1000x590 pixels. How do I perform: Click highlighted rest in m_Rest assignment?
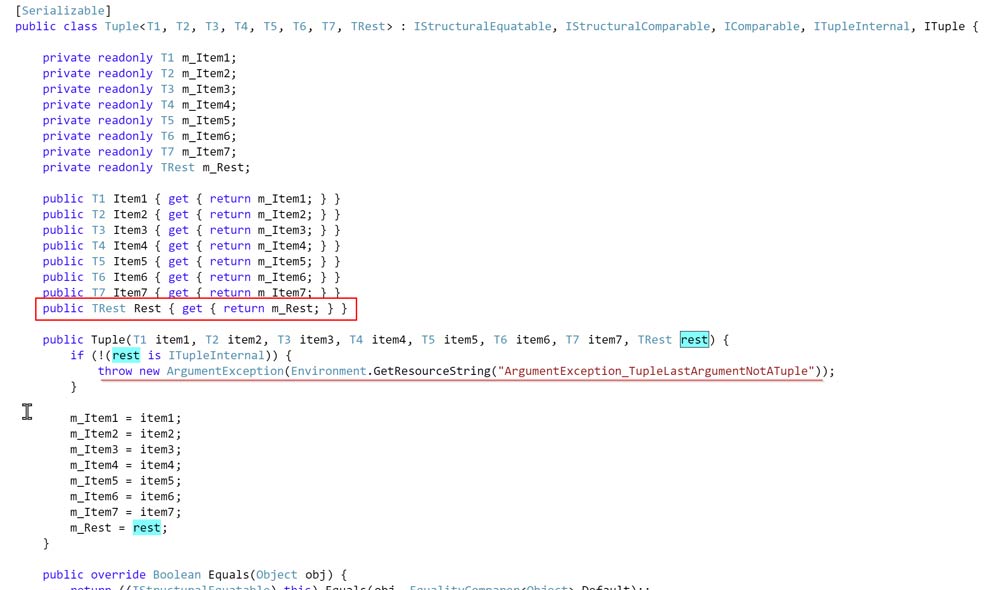(x=147, y=528)
